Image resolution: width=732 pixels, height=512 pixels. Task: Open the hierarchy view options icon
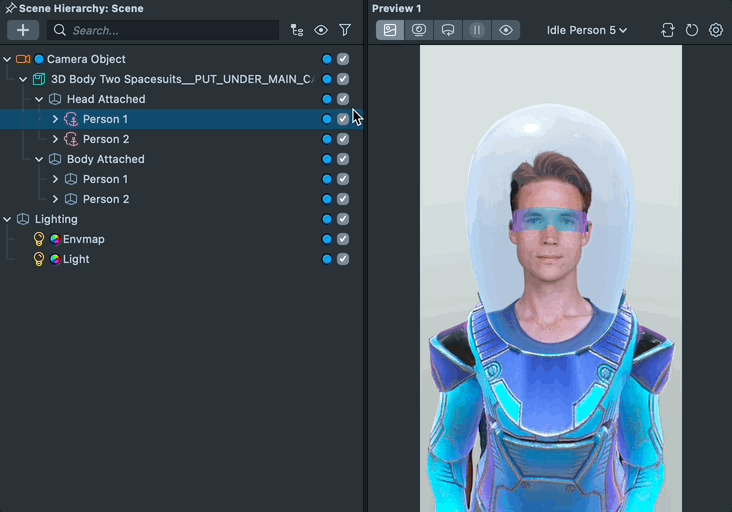tap(297, 30)
